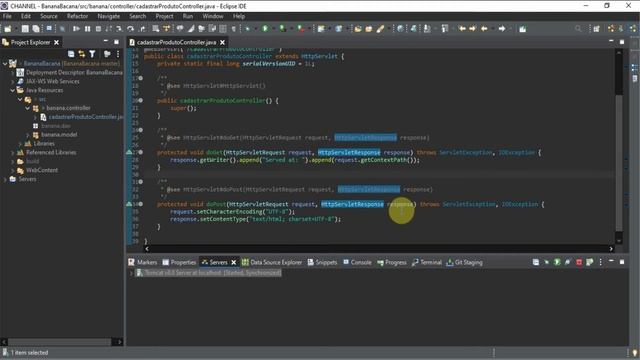Click the New file toolbar icon
Image resolution: width=640 pixels, height=360 pixels.
7,29
